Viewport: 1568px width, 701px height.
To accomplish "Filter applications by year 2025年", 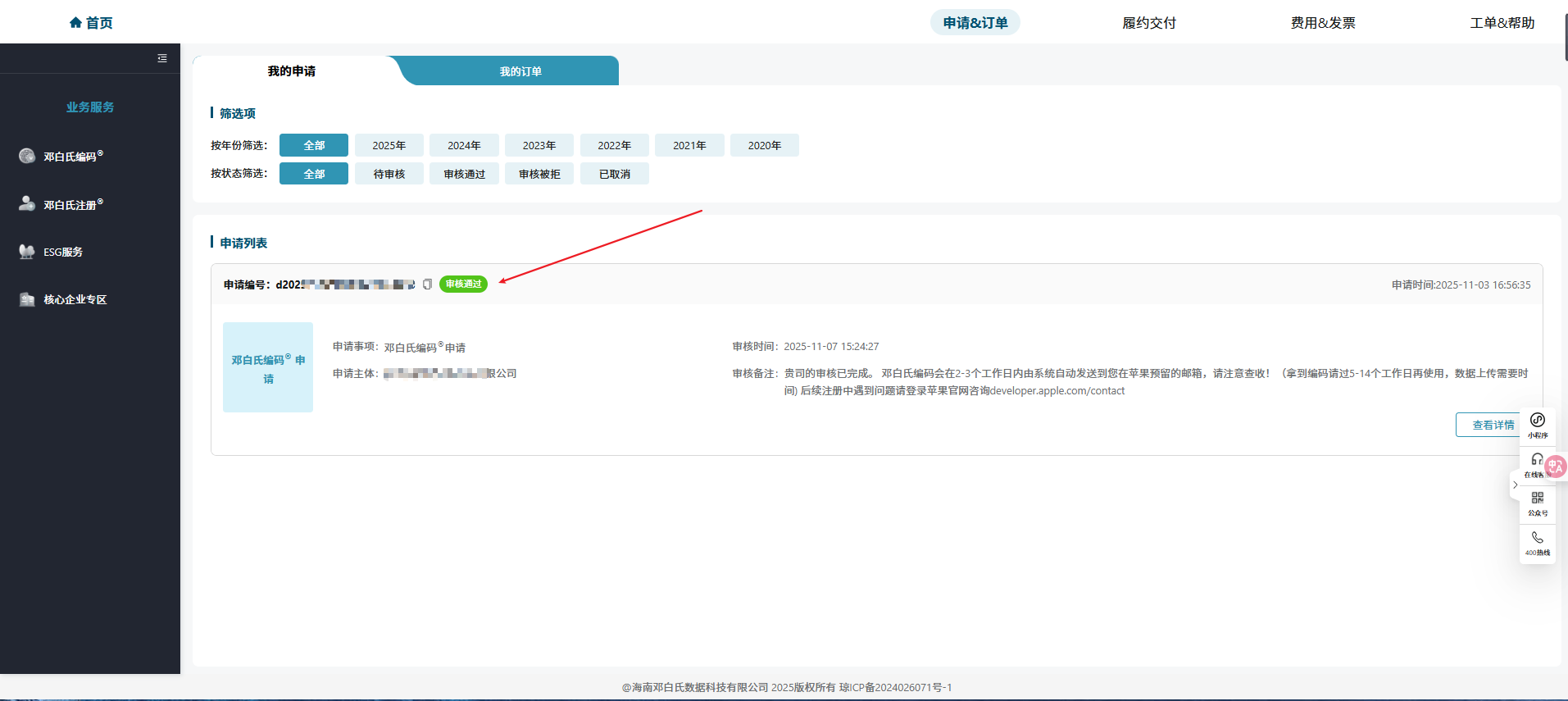I will point(389,145).
